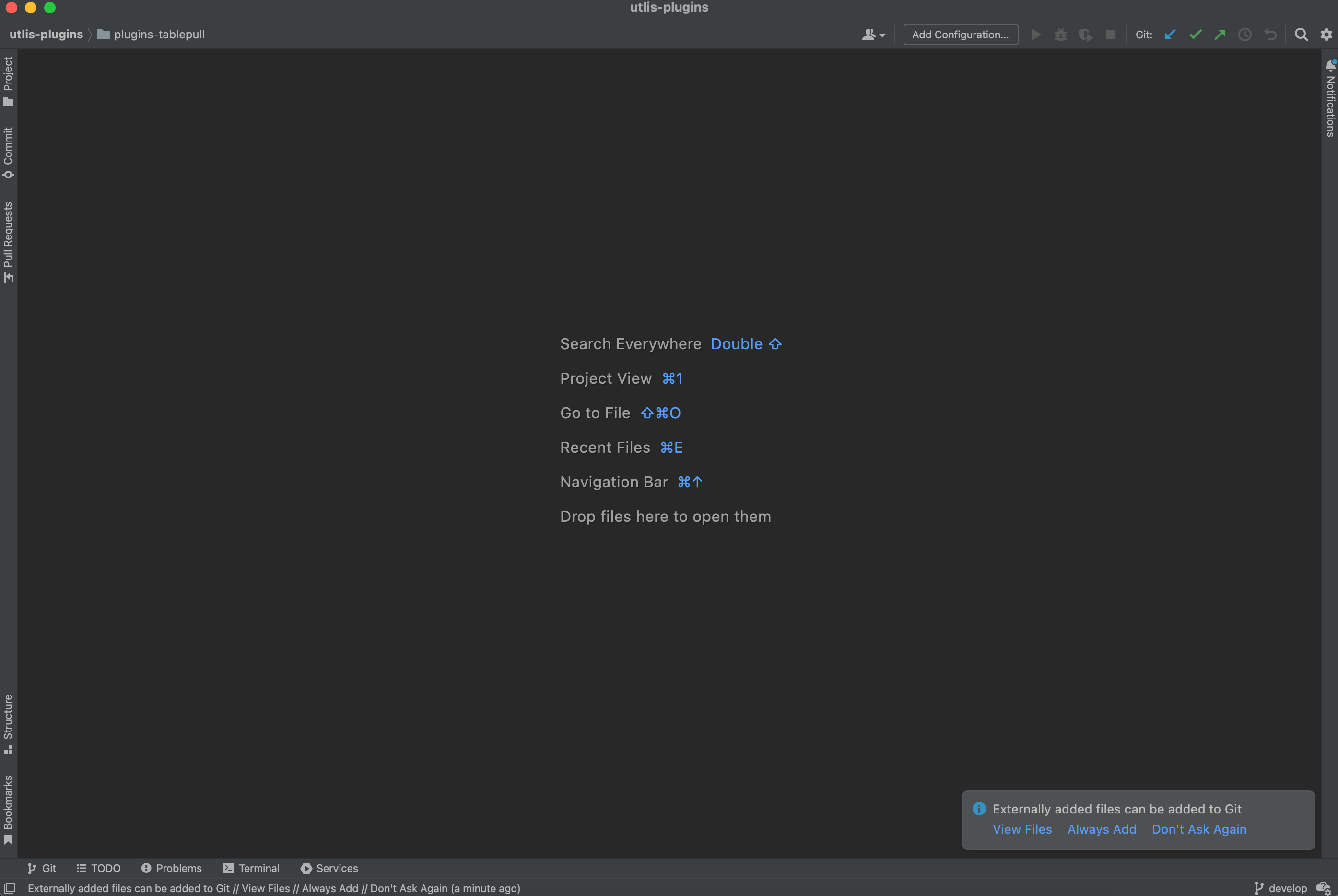The height and width of the screenshot is (896, 1338).
Task: Click the green Git Commit checkmark icon
Action: (1195, 35)
